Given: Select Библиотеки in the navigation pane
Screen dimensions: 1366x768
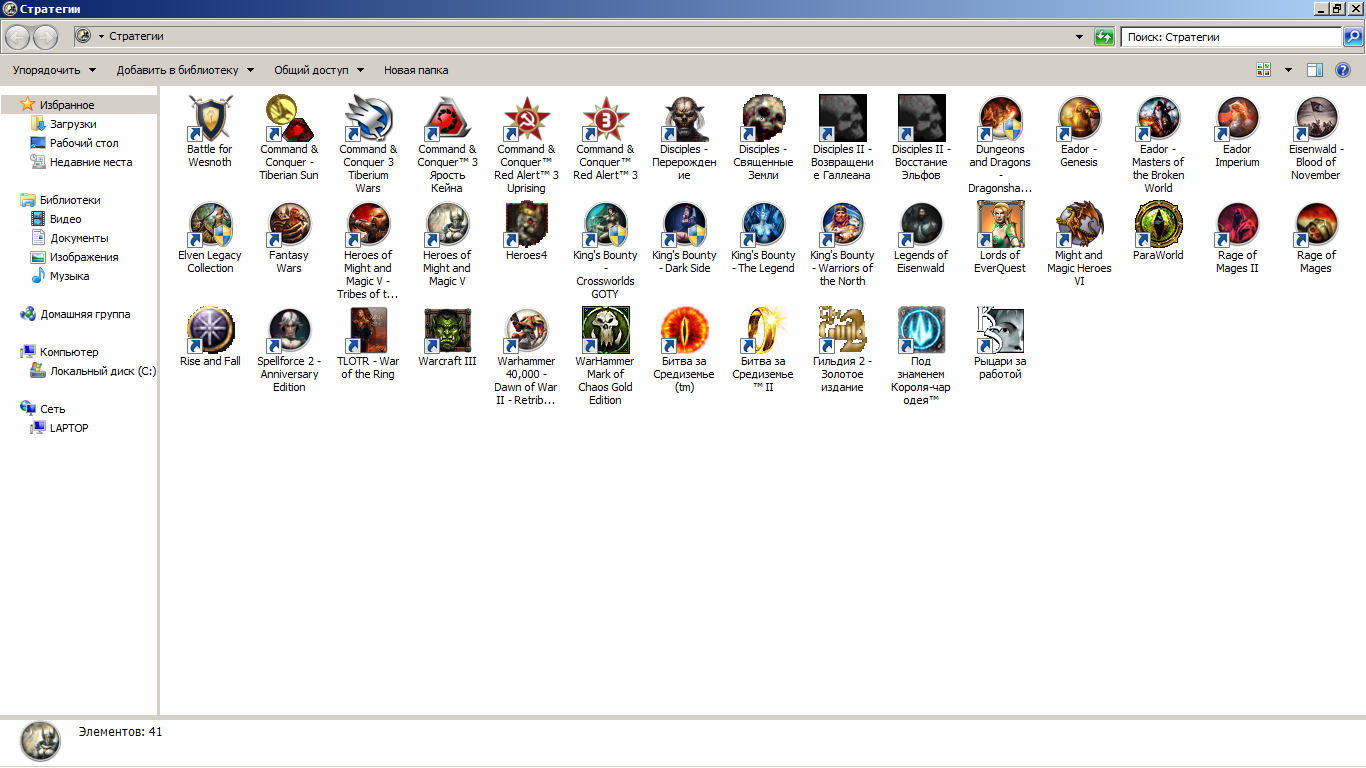Looking at the screenshot, I should tap(70, 200).
